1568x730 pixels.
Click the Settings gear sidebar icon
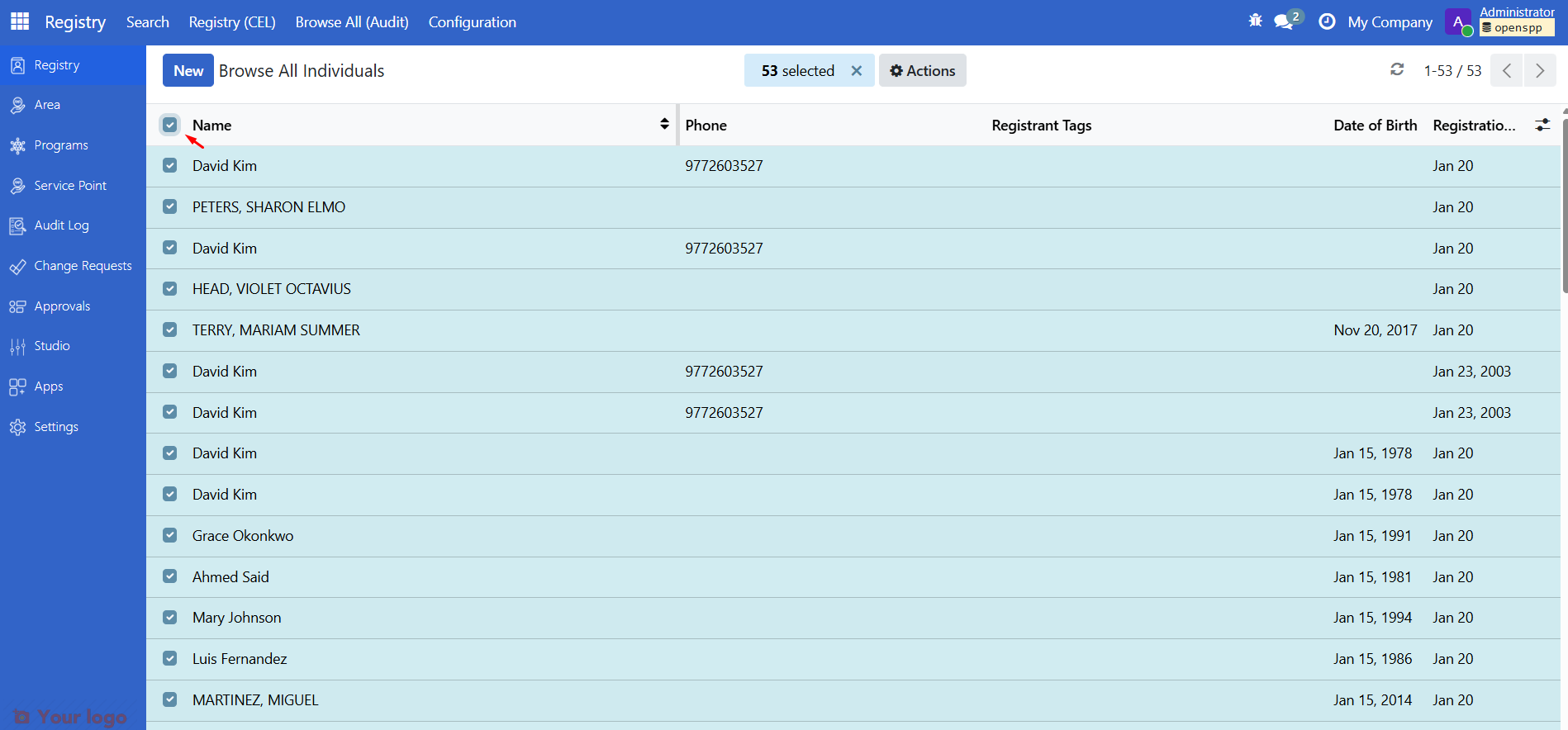[x=17, y=427]
